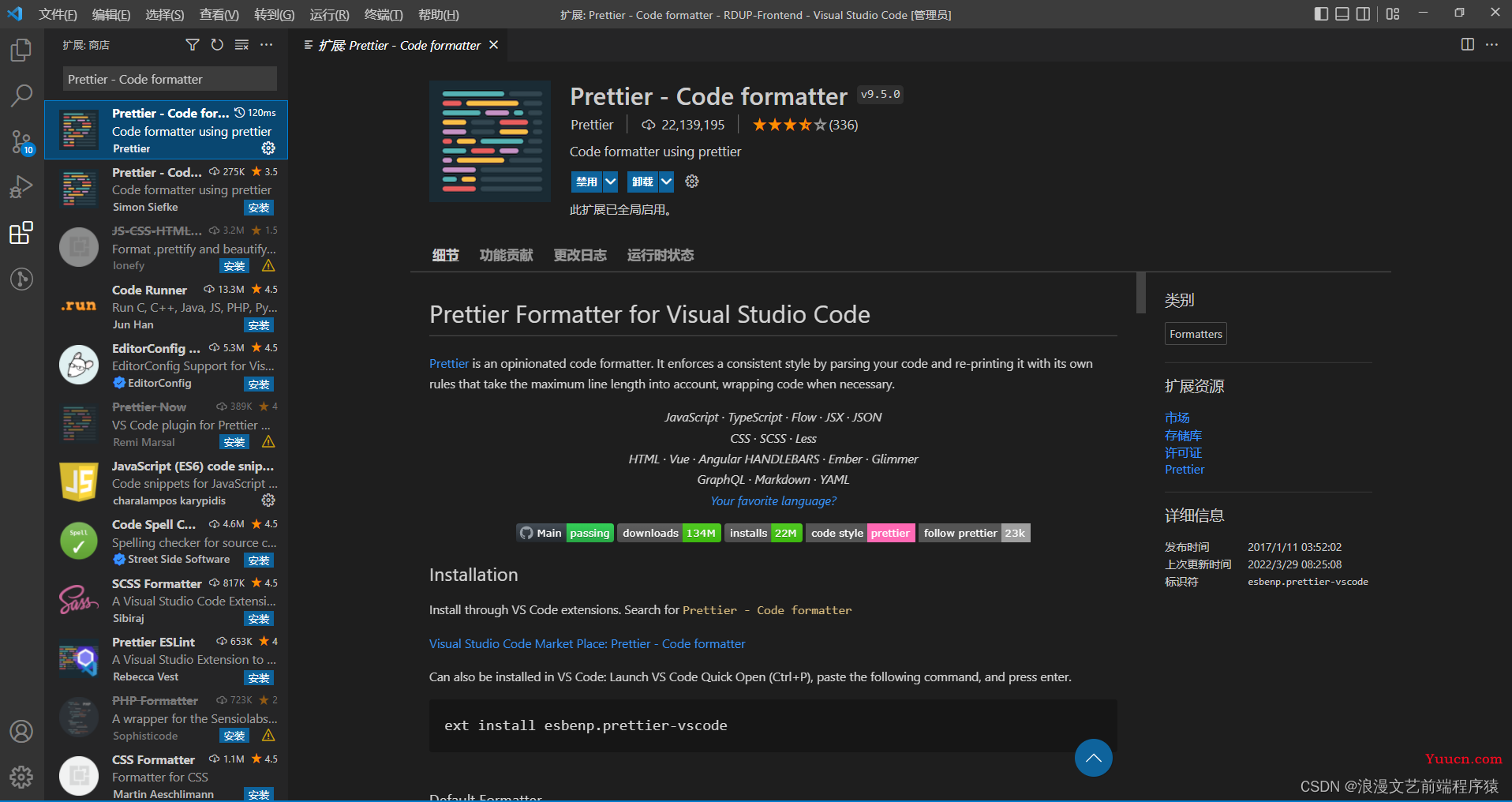Viewport: 1512px width, 802px height.
Task: Open the 'Your favorite language?' link
Action: click(x=773, y=500)
